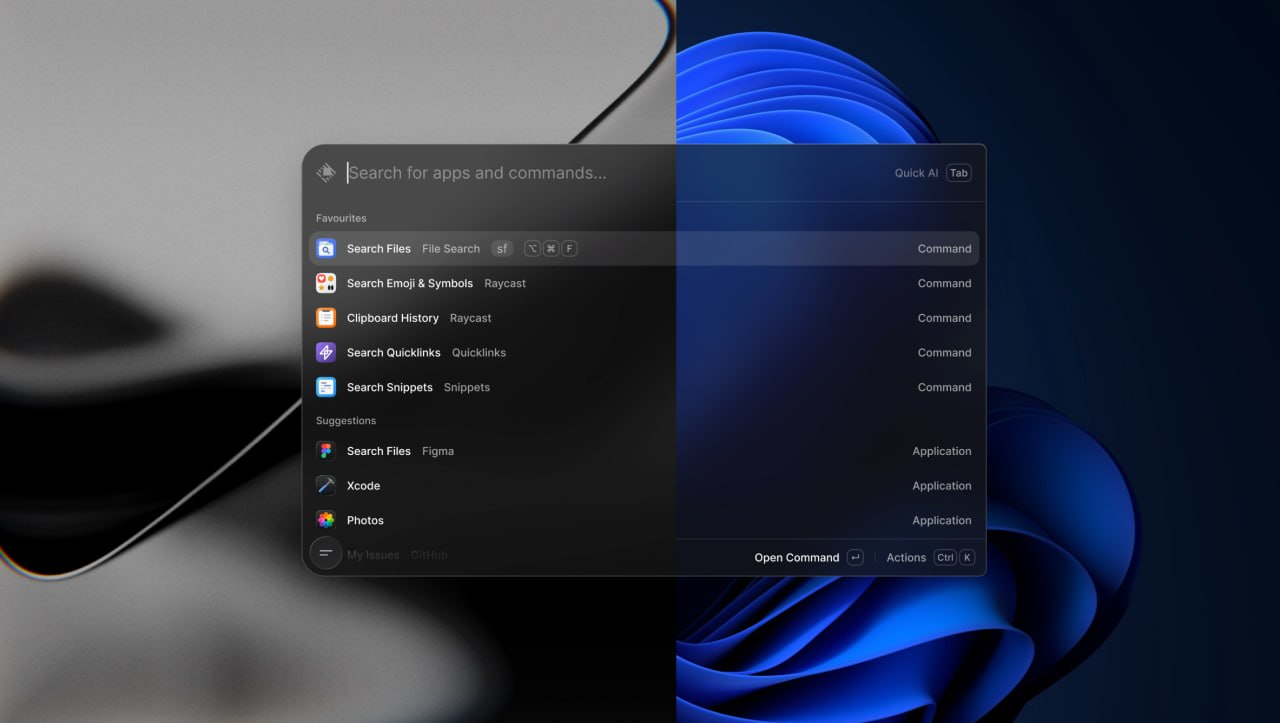
Task: Select the Clipboard History Raycast row
Action: click(644, 318)
